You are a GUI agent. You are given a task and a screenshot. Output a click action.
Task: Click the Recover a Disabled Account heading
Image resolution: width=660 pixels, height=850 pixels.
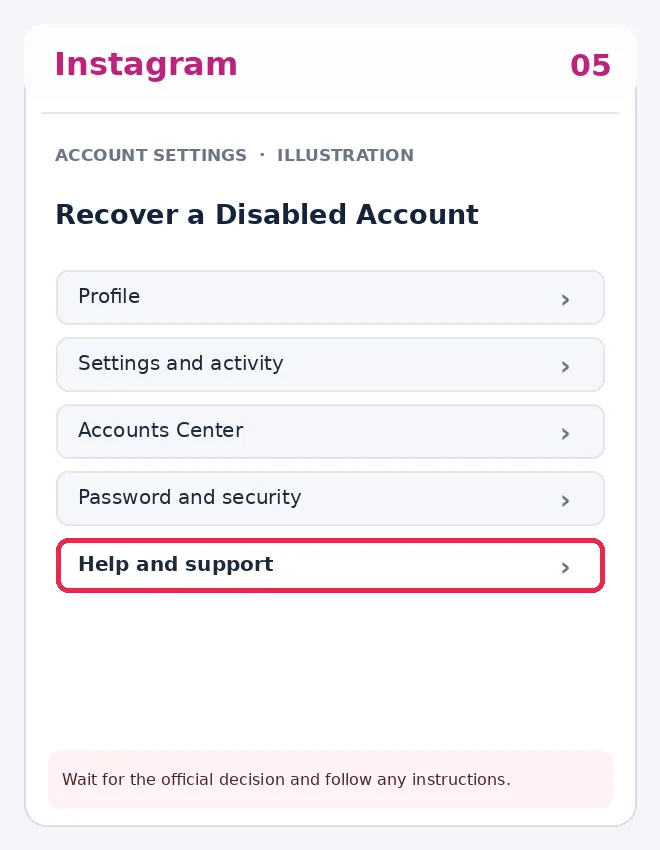[267, 214]
